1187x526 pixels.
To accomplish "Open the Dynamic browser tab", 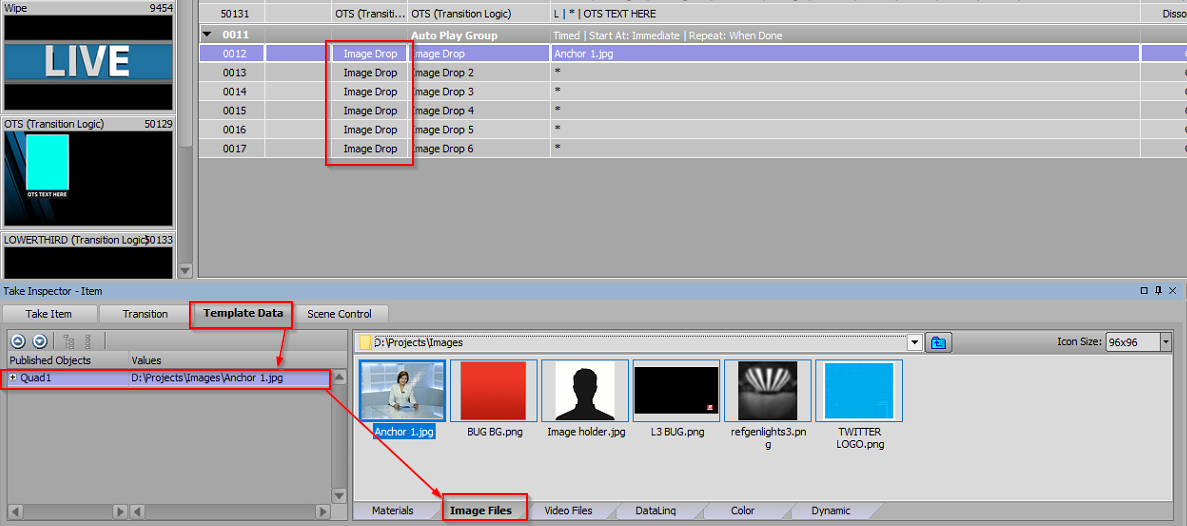I will tap(830, 511).
